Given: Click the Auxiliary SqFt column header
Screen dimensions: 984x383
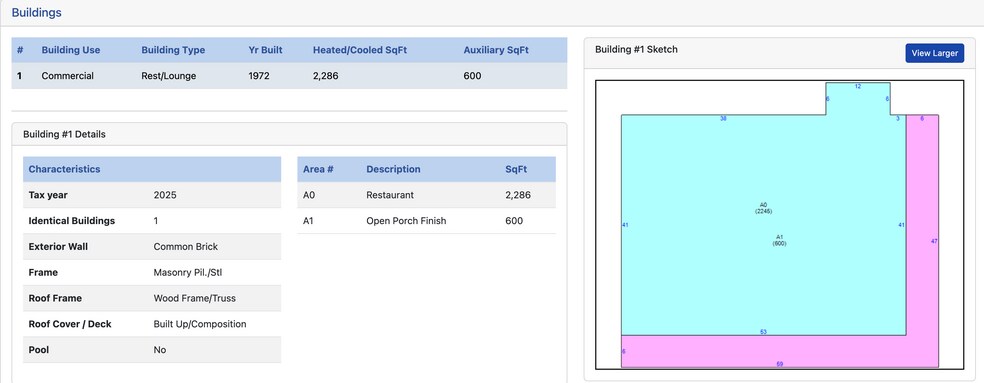Looking at the screenshot, I should click(x=496, y=50).
